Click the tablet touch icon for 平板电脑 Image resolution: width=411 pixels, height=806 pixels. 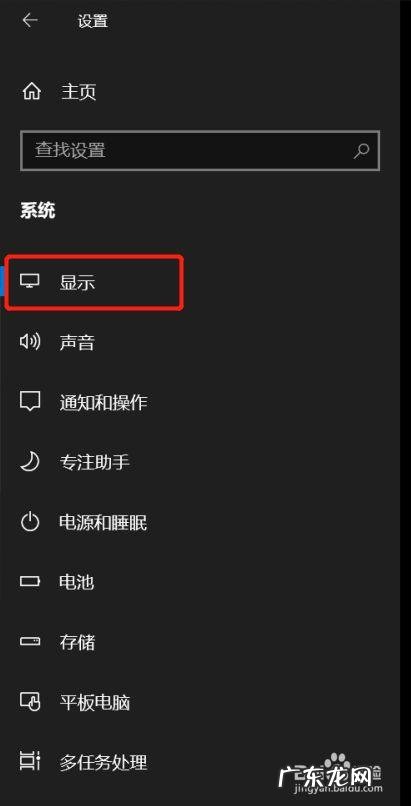click(29, 702)
